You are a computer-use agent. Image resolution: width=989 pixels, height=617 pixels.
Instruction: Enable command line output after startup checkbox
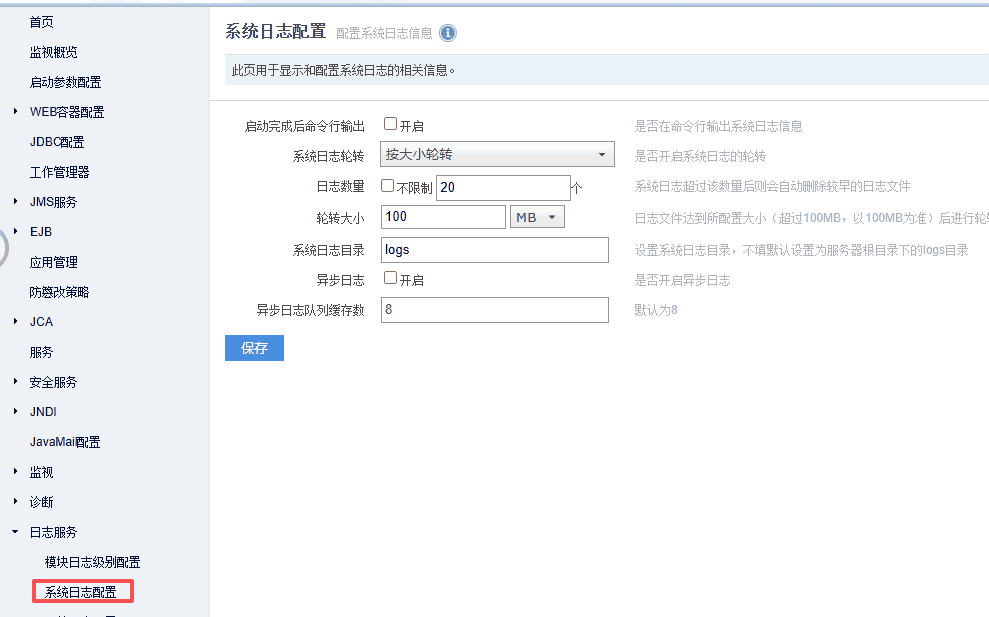click(390, 125)
